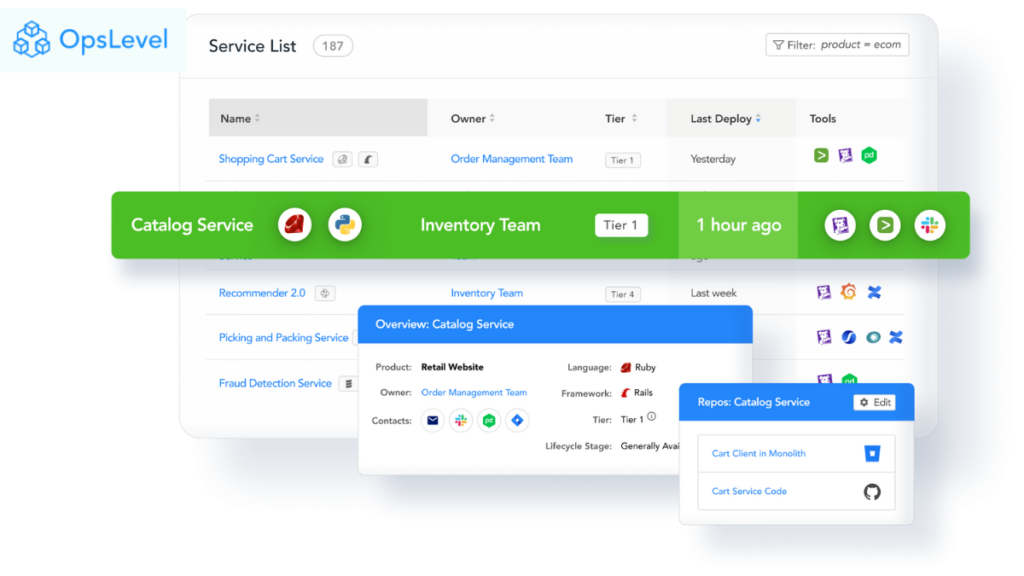The width and height of the screenshot is (1024, 576).
Task: Open Confluence tool in Picking and Packing row
Action: (896, 337)
